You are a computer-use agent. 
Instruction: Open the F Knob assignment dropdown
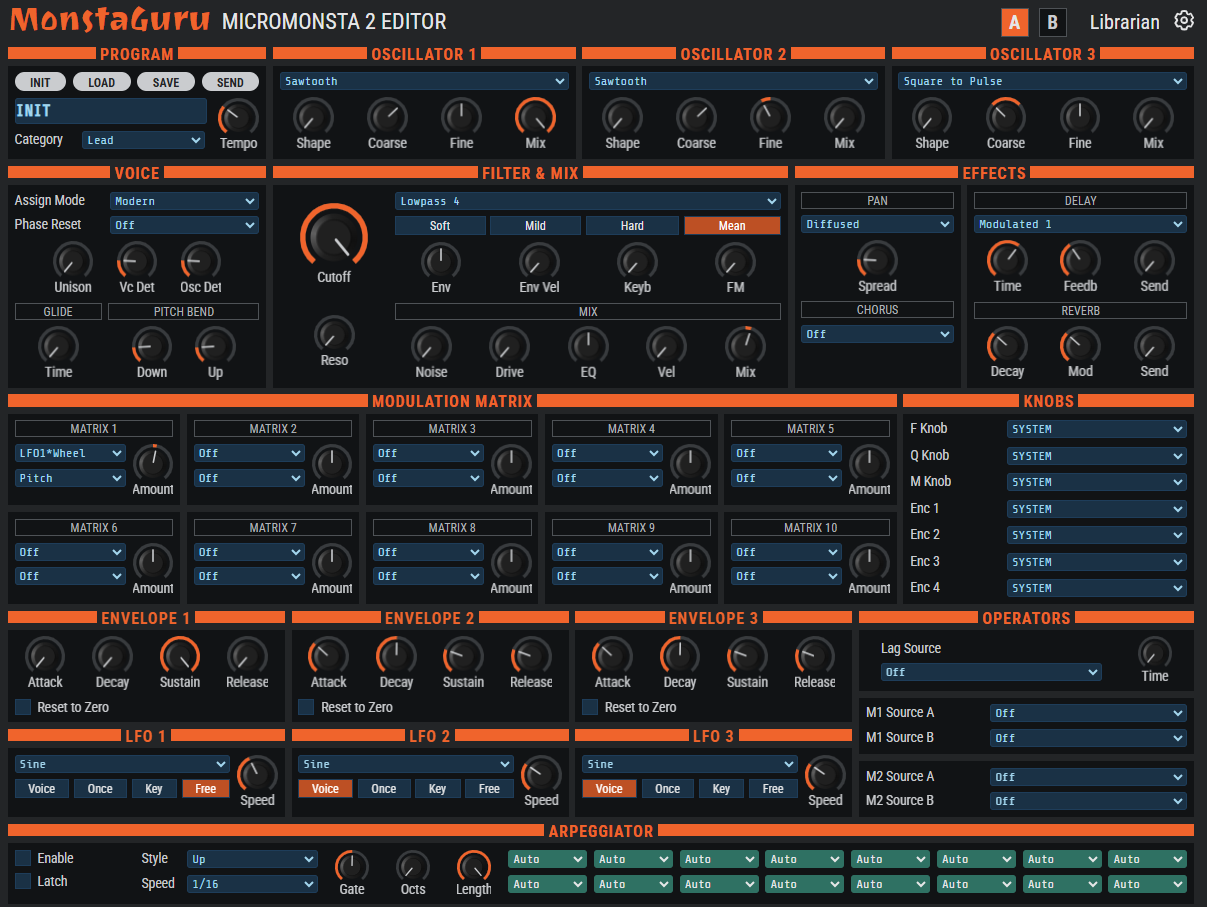coord(1097,429)
